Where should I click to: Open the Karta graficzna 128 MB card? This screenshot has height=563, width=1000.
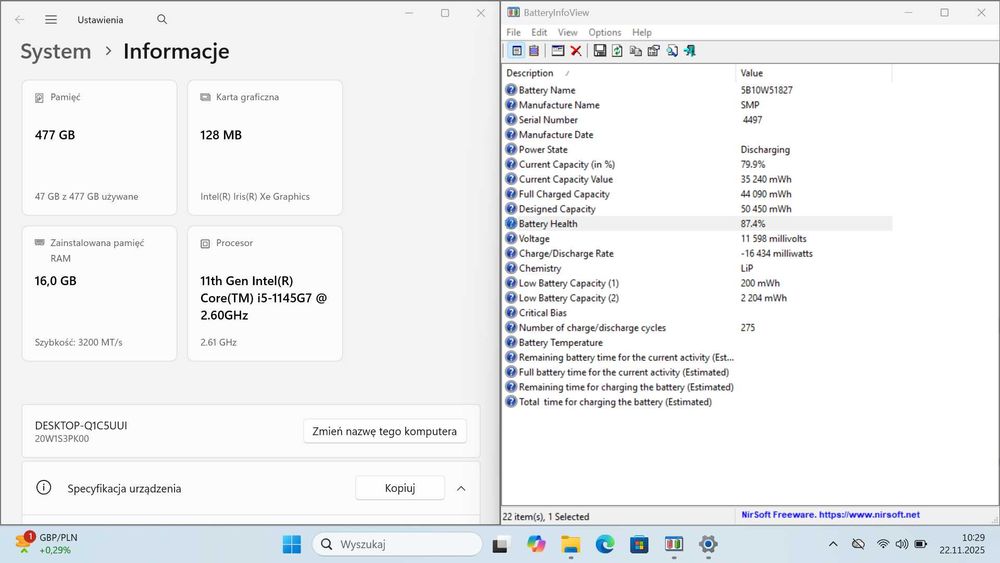coord(265,147)
